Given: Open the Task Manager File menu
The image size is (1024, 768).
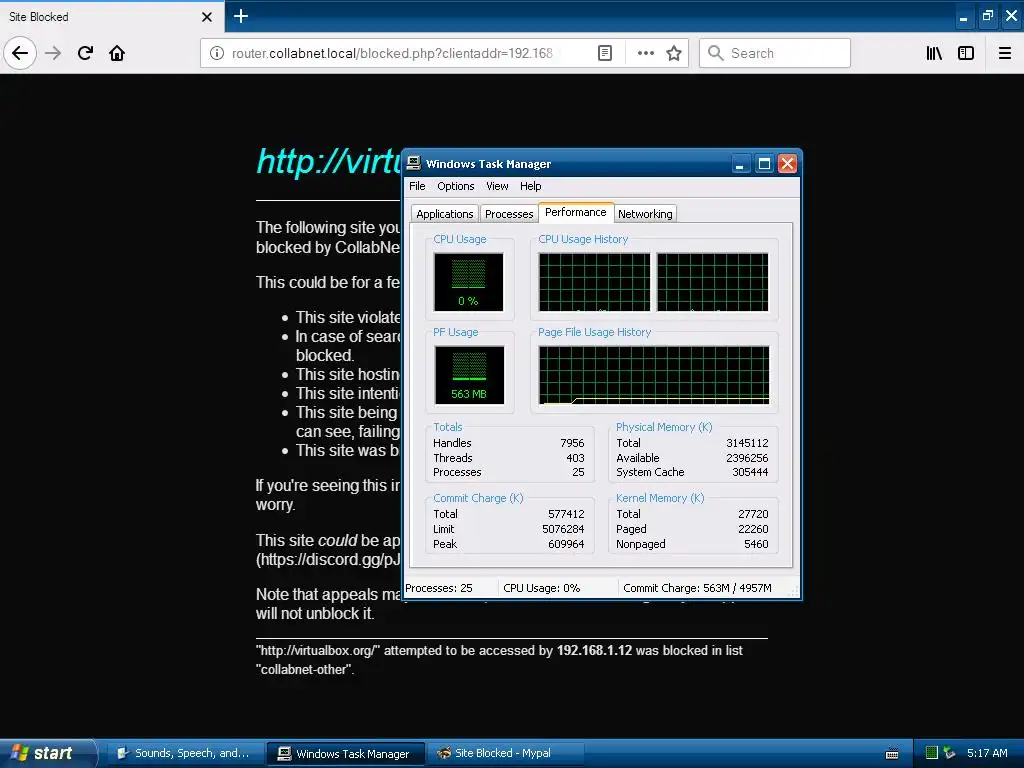Looking at the screenshot, I should [417, 186].
